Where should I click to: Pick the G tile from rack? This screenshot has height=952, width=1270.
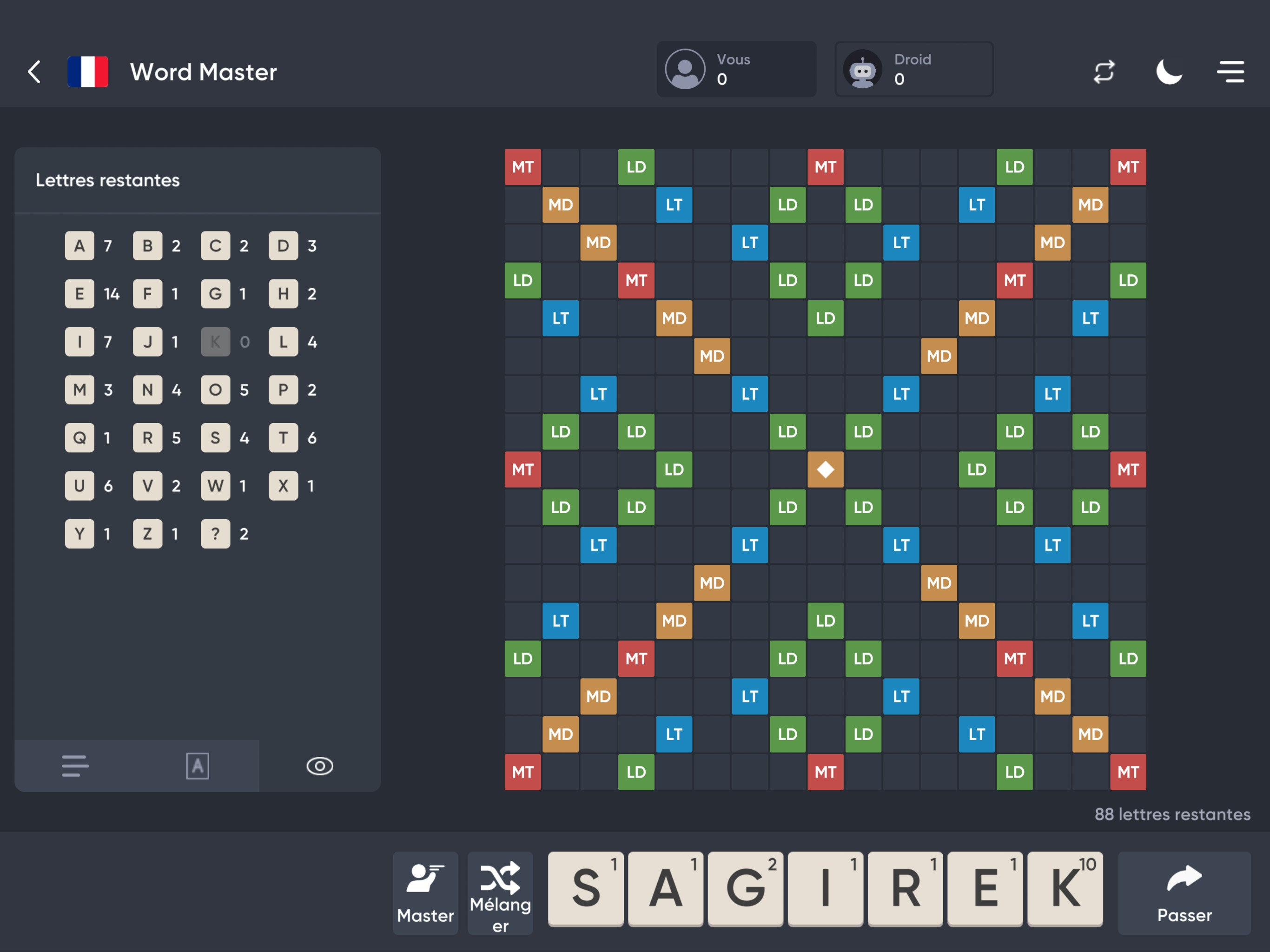tap(745, 888)
